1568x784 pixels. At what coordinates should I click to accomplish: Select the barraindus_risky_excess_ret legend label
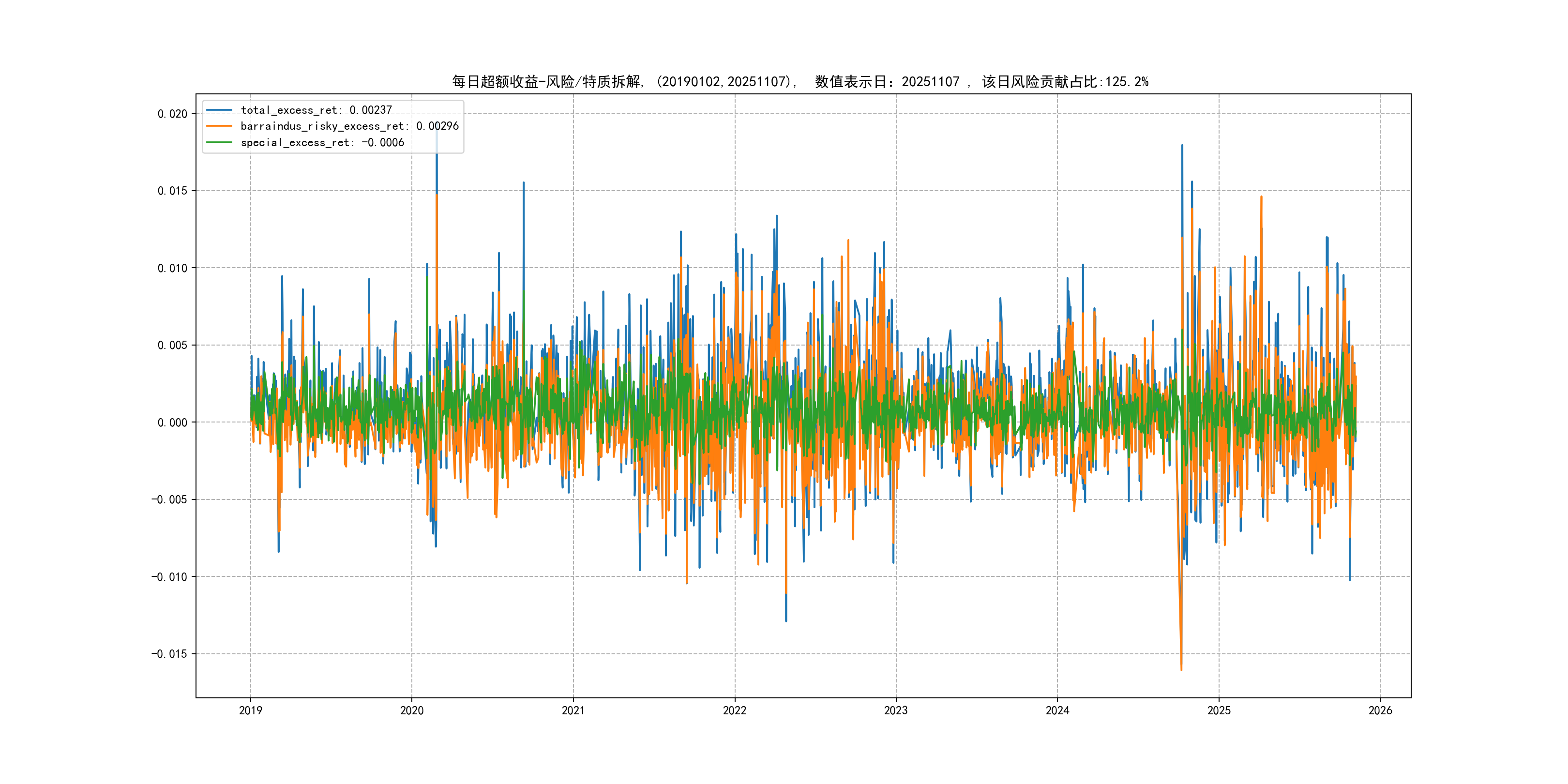[349, 126]
